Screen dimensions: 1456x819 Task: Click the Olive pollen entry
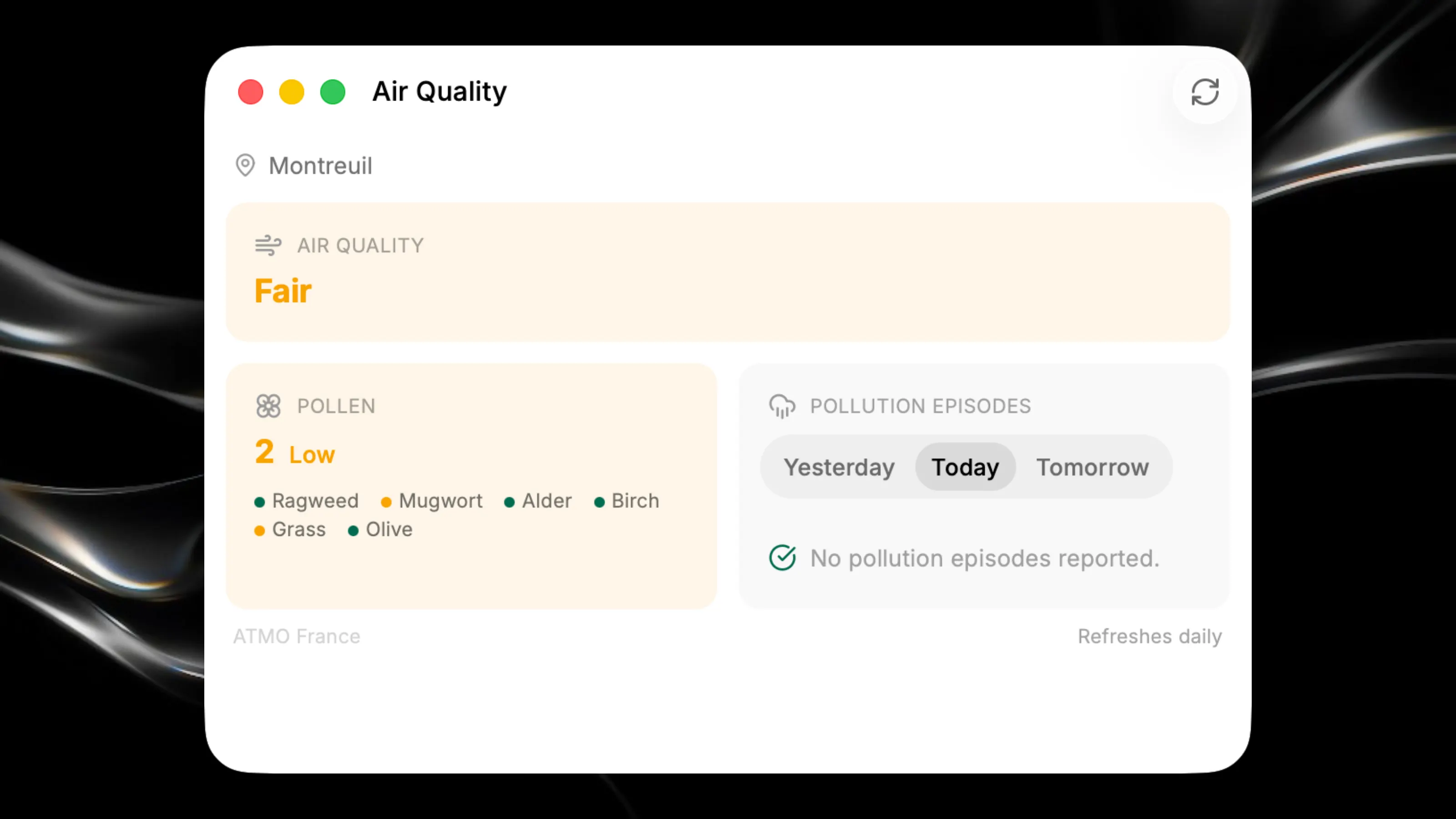pos(380,530)
